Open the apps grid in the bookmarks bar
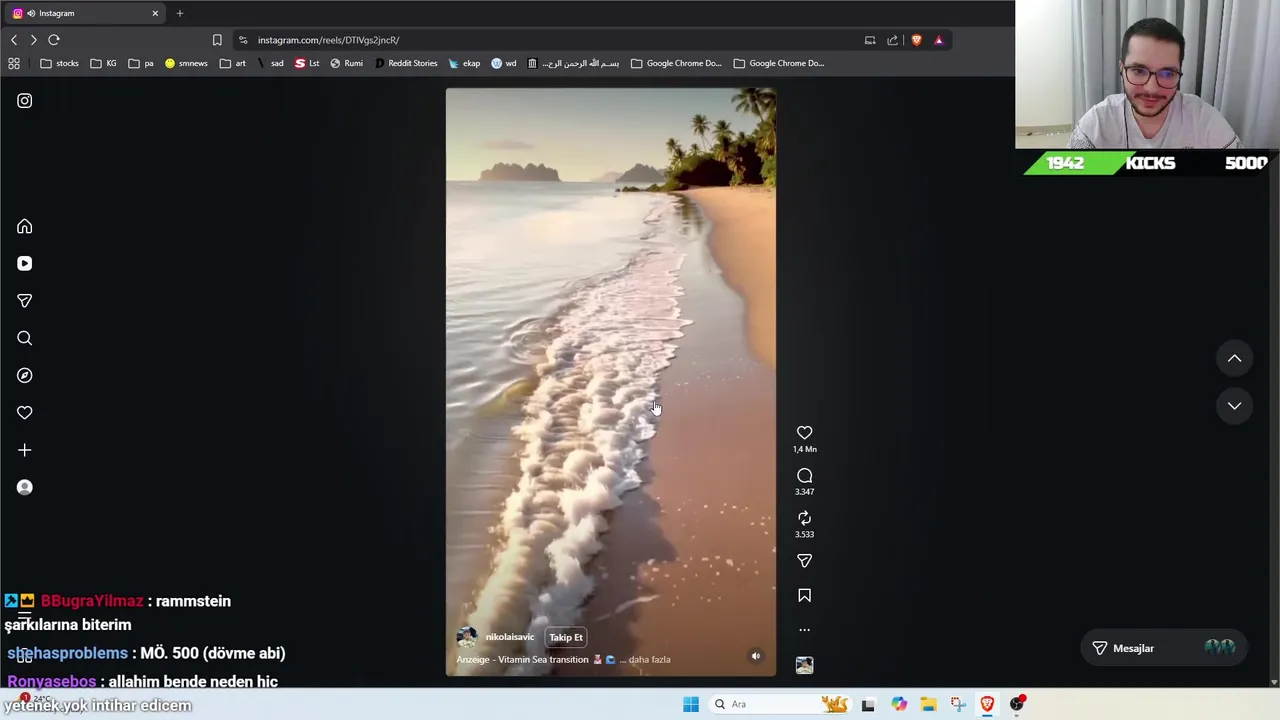Viewport: 1280px width, 720px height. [x=14, y=63]
